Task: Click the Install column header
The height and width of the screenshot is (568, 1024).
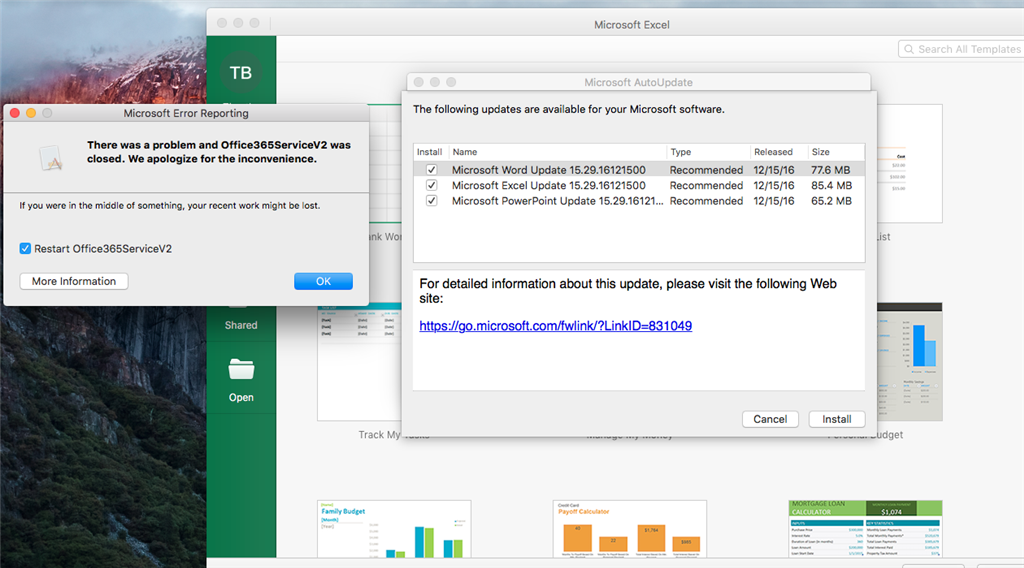Action: pyautogui.click(x=430, y=152)
